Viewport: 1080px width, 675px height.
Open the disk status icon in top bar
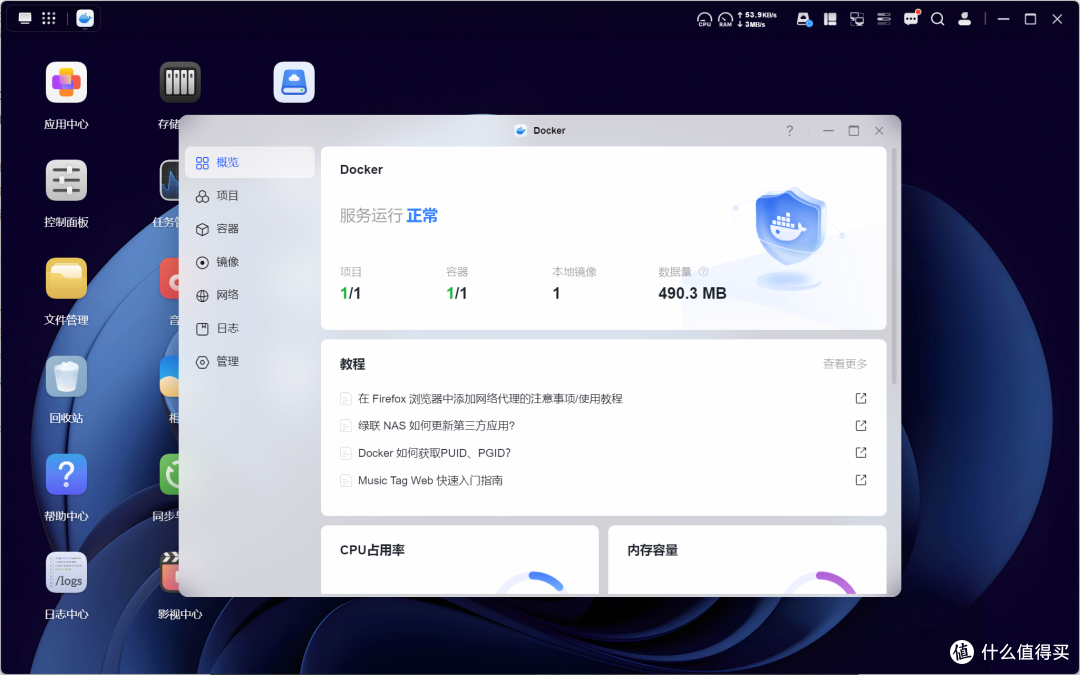804,19
